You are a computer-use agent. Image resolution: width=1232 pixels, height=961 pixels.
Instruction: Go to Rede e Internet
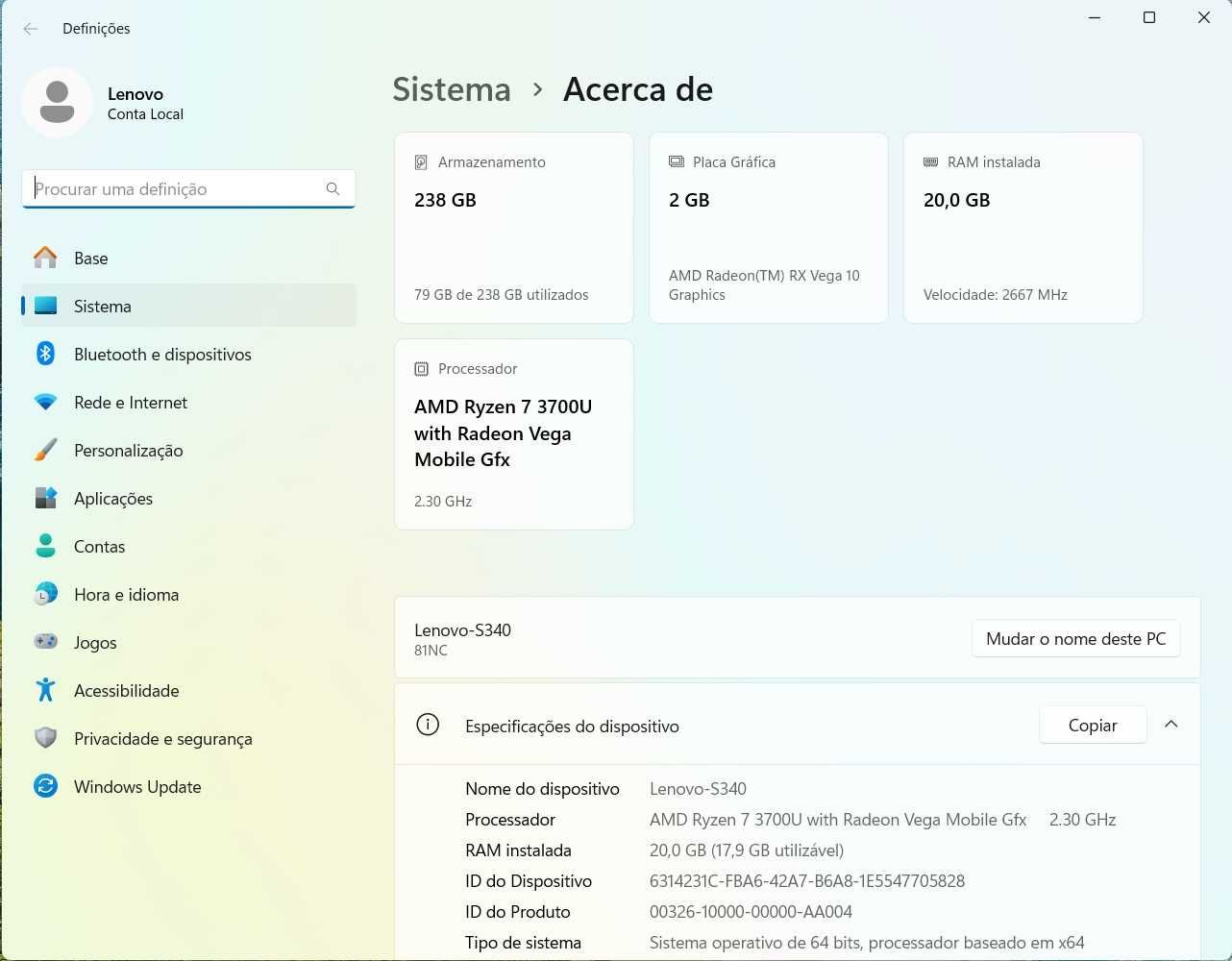click(x=188, y=402)
